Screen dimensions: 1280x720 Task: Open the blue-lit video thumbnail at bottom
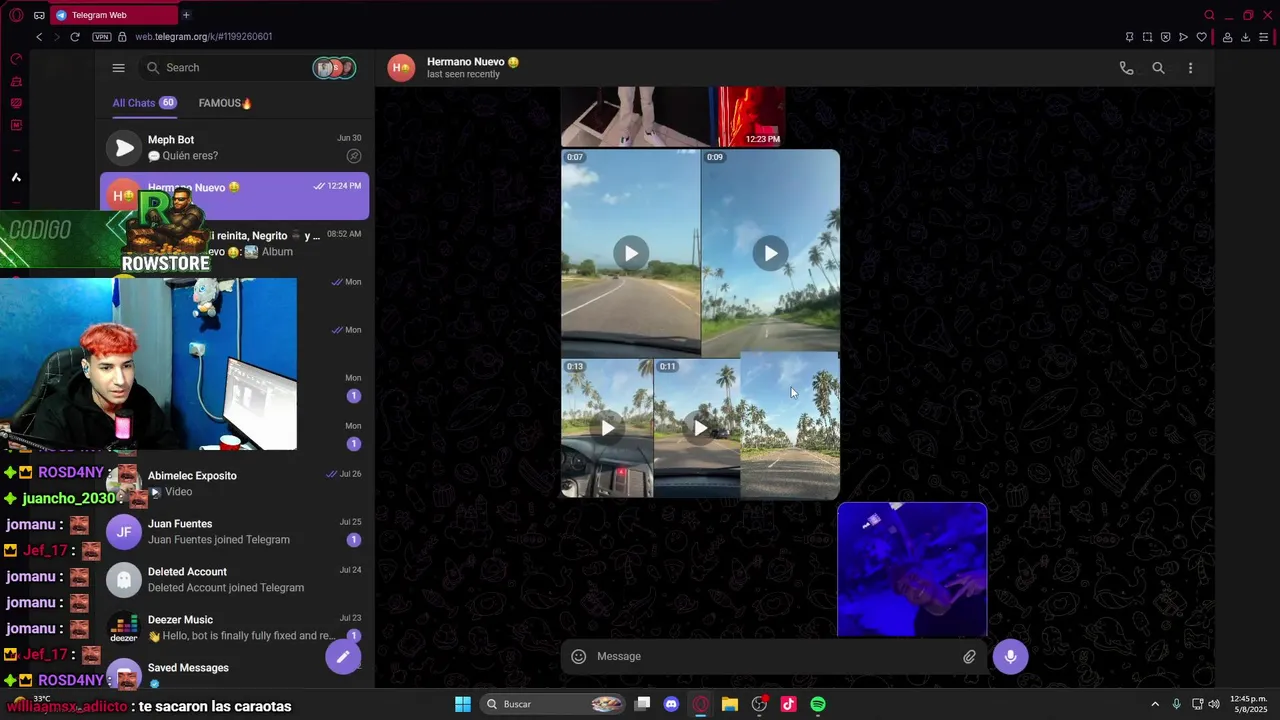click(x=912, y=569)
